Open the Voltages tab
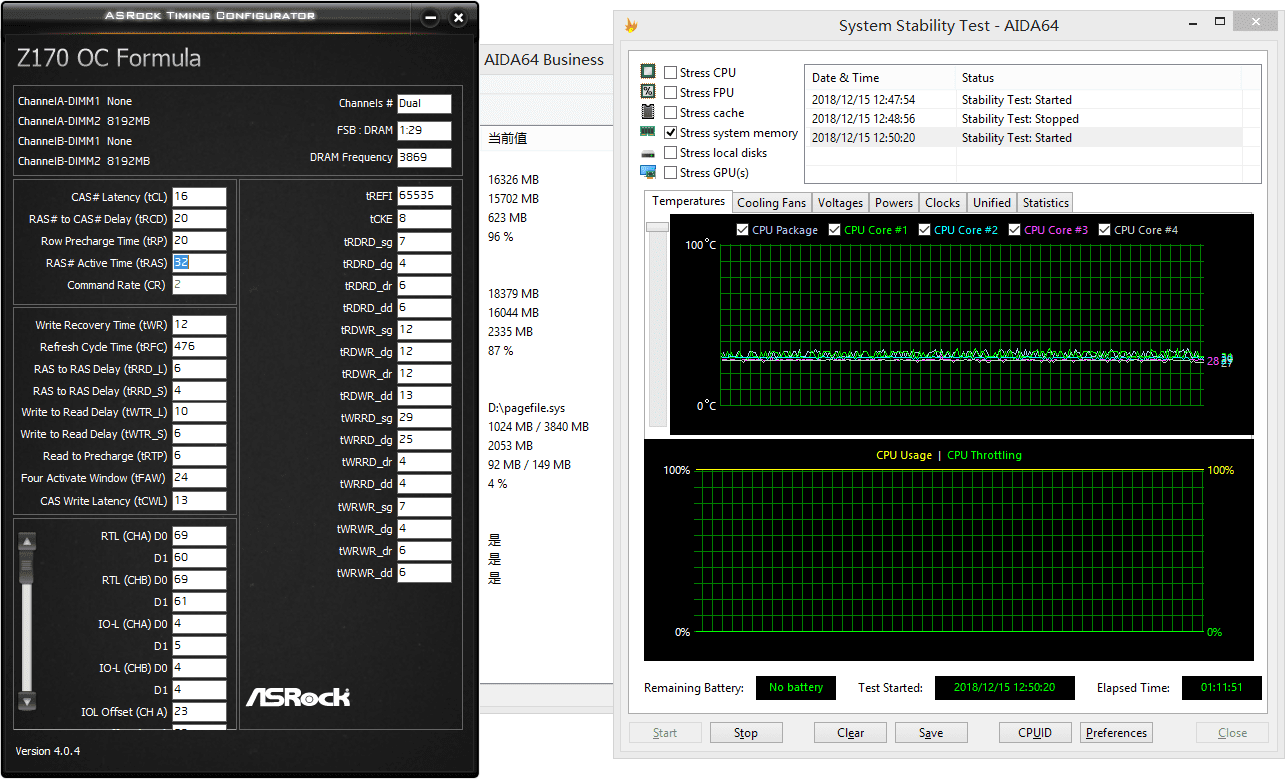1285x780 pixels. point(840,203)
